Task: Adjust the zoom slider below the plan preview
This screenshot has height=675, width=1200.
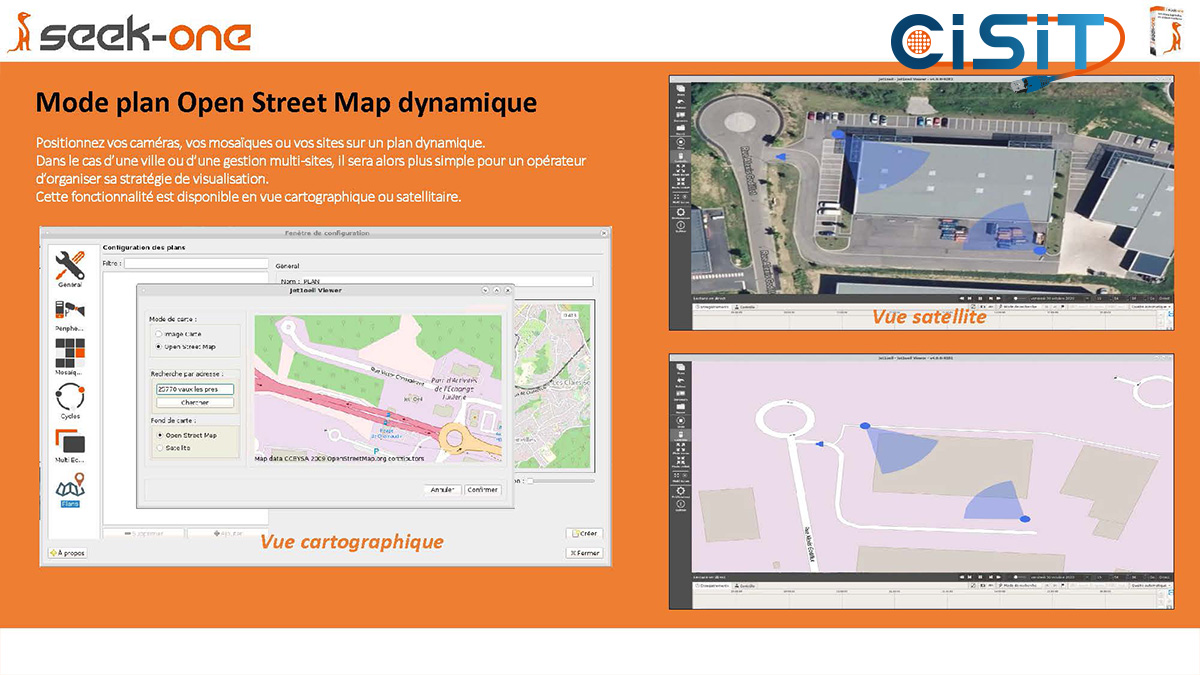Action: tap(560, 481)
